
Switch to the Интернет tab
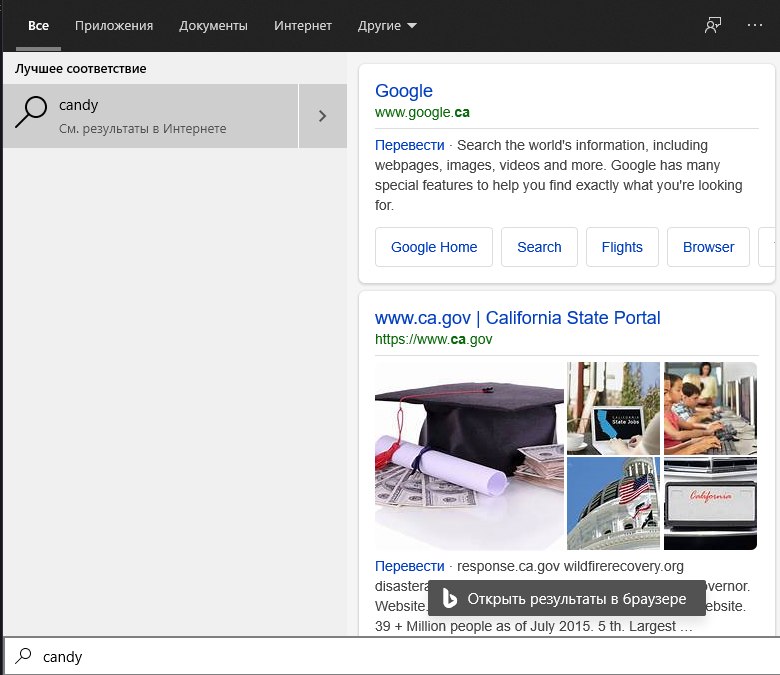302,25
